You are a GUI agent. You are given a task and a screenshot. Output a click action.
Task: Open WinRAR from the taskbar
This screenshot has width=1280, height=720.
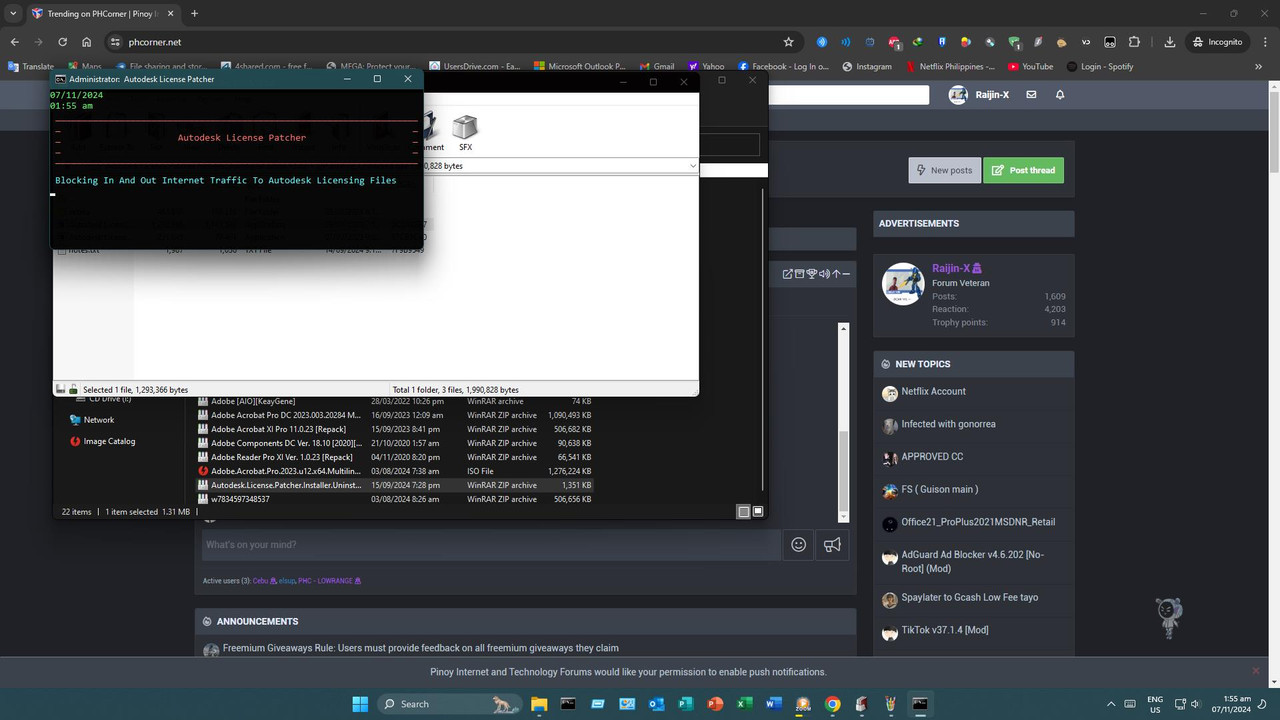[x=862, y=704]
